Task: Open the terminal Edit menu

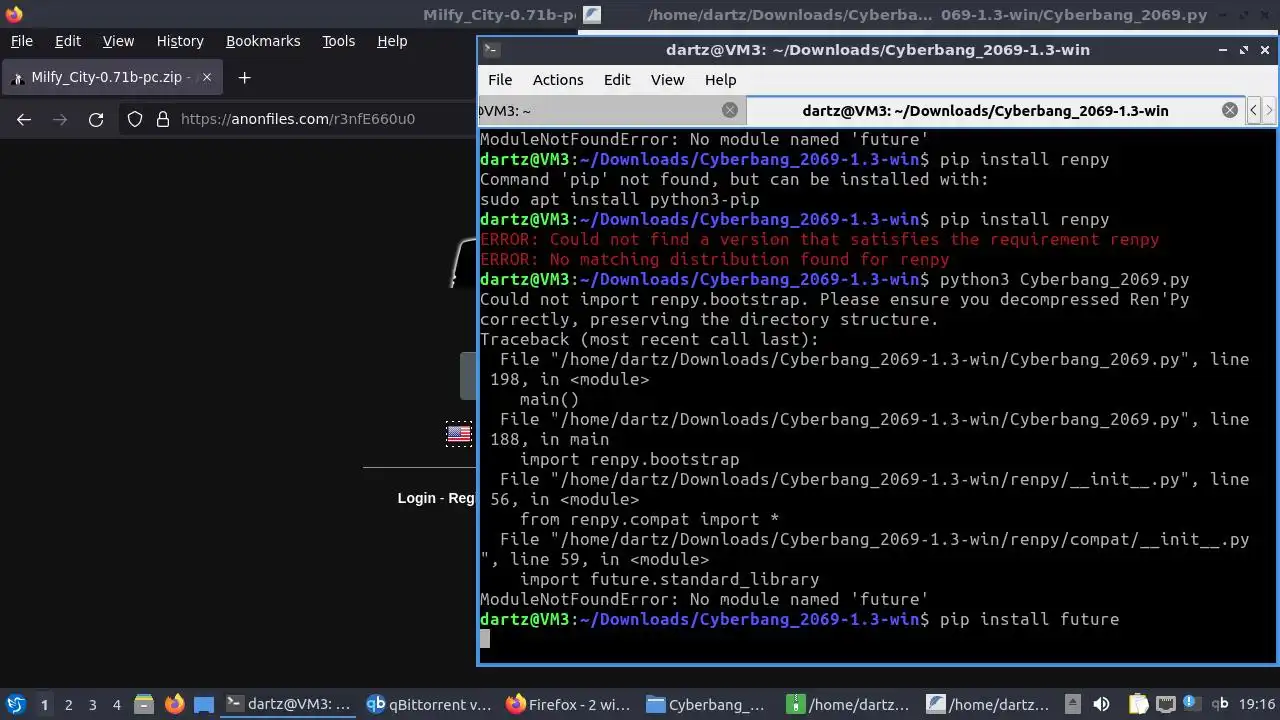Action: (617, 80)
